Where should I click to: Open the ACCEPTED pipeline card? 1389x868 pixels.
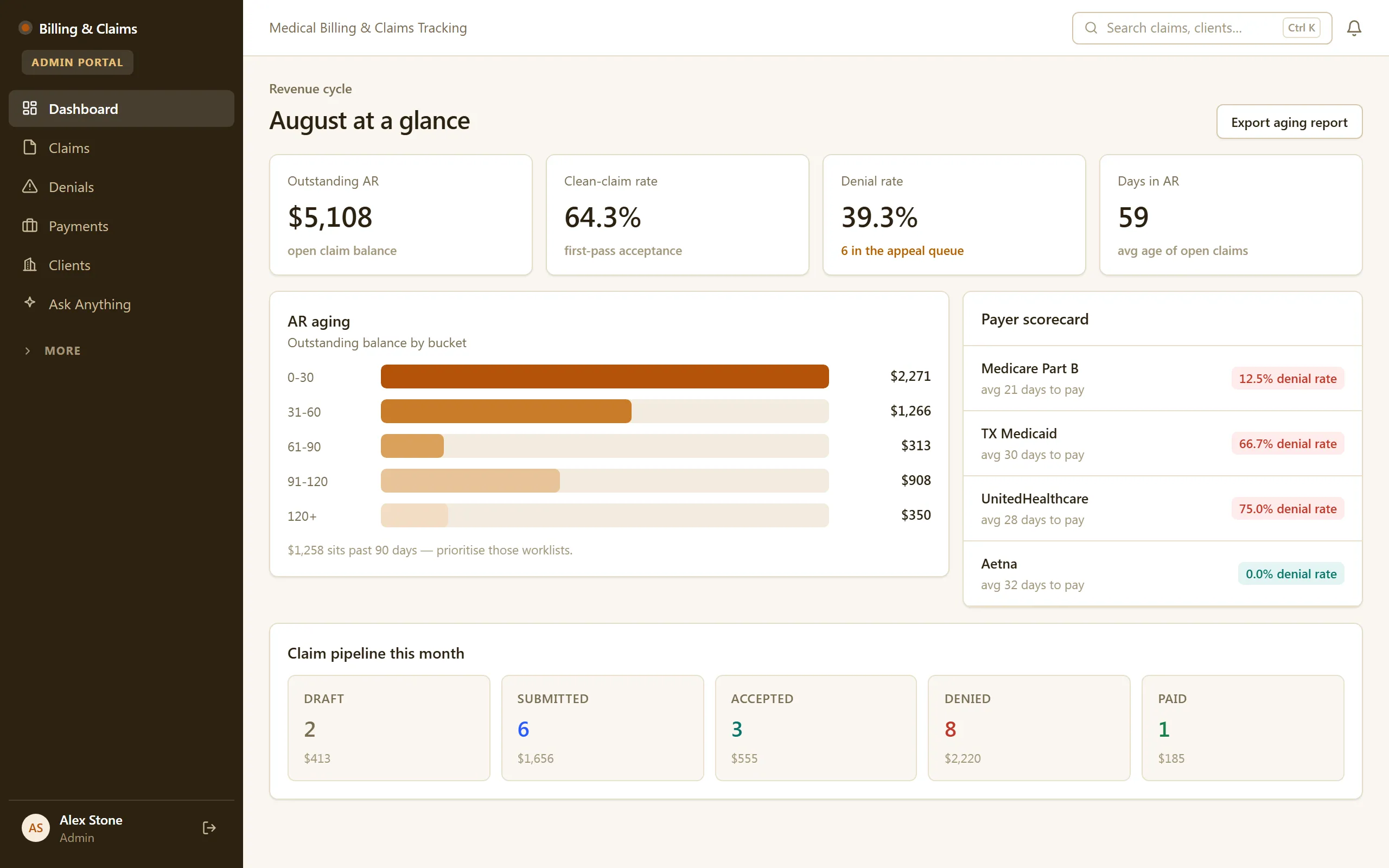[x=815, y=728]
